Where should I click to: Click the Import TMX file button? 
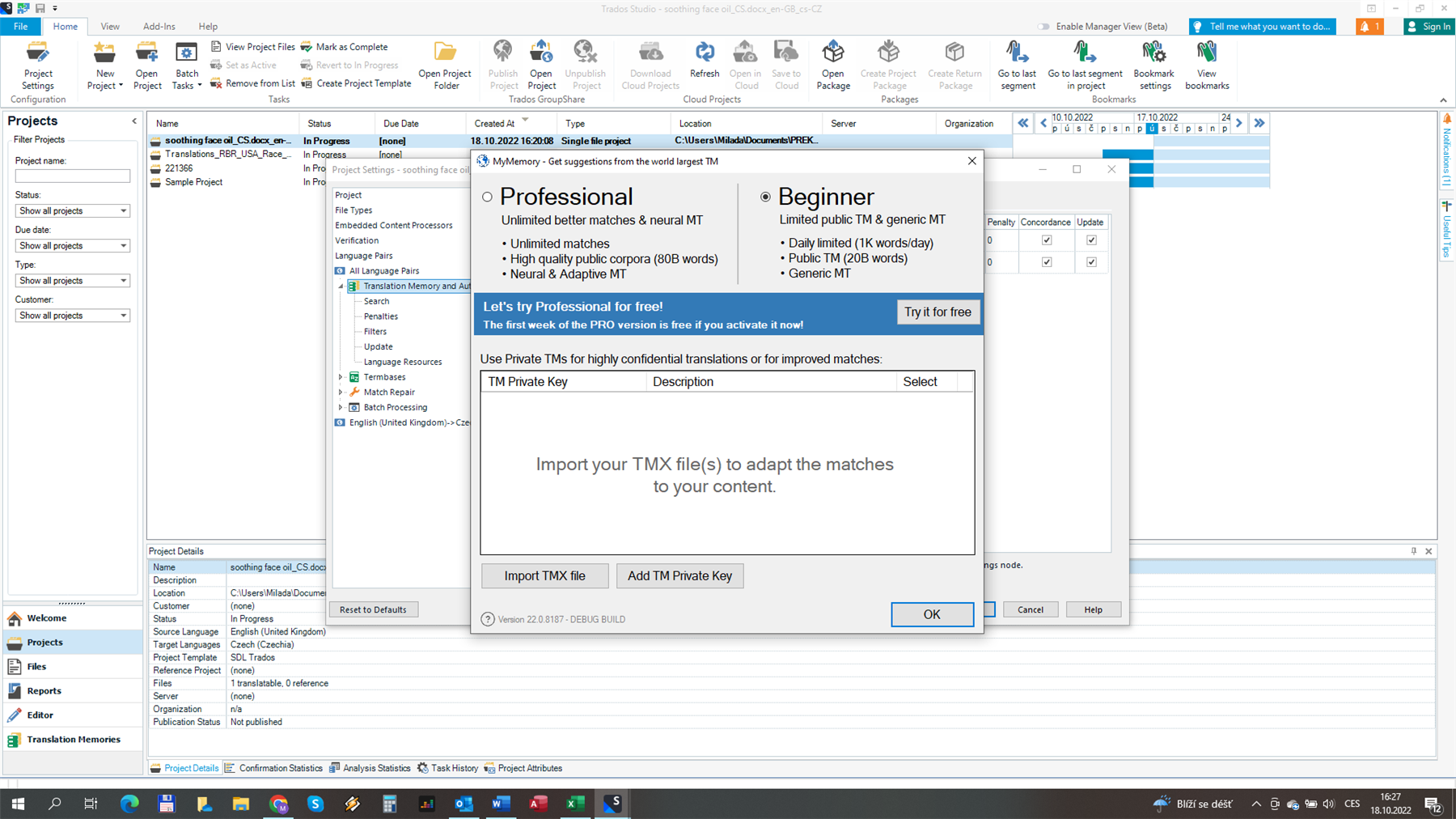pos(544,576)
